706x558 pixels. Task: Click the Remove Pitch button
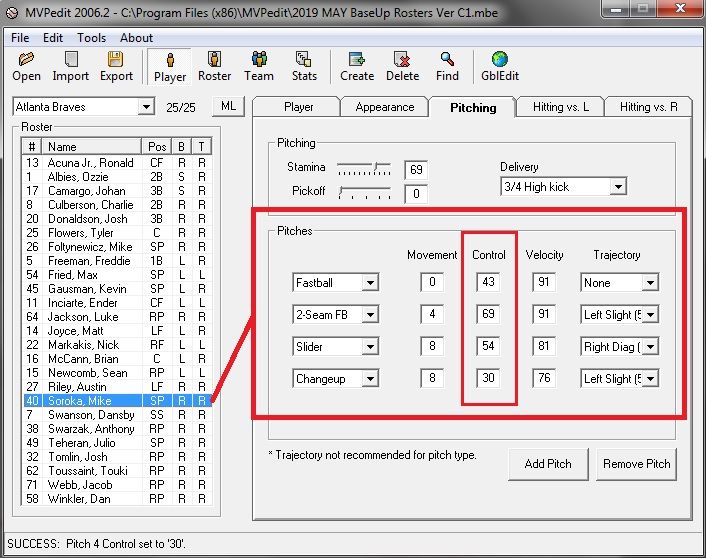tap(636, 464)
